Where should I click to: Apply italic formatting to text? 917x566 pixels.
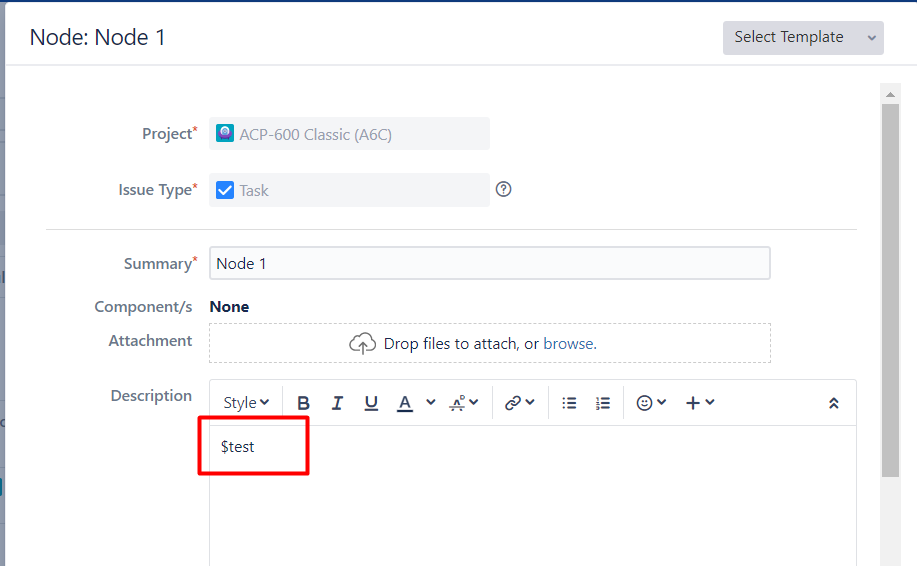click(x=337, y=403)
